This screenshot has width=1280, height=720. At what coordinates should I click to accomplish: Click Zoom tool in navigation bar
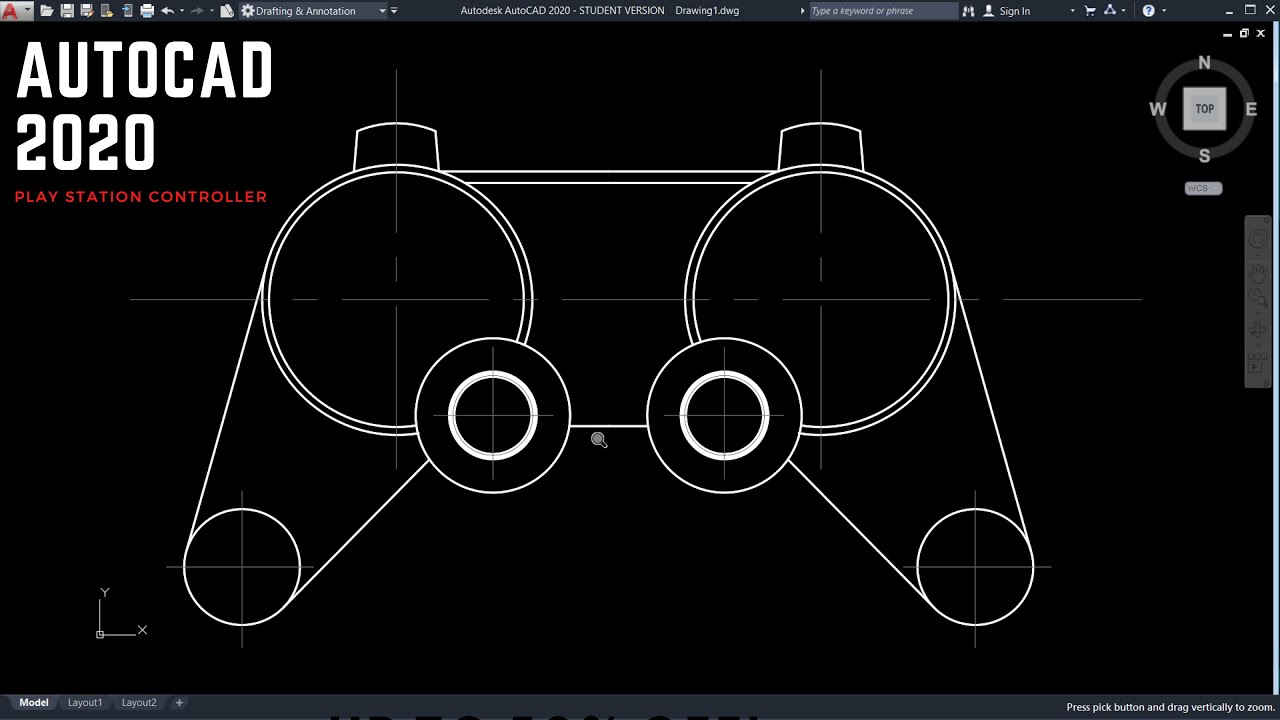pos(1257,297)
